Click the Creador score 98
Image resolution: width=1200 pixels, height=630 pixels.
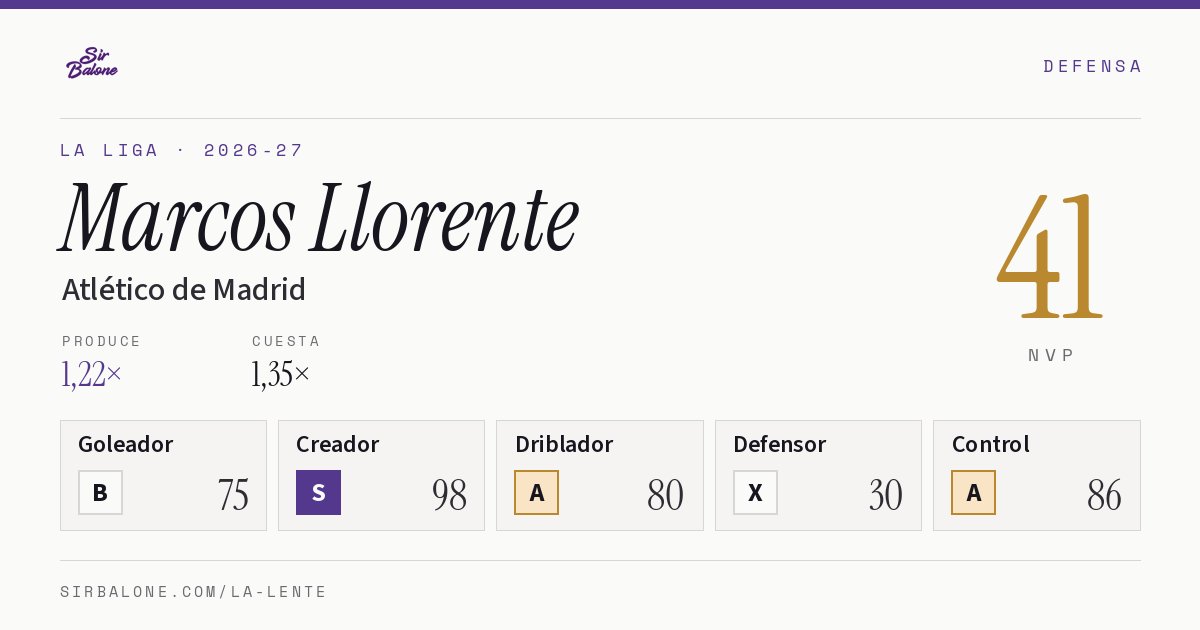pos(450,495)
